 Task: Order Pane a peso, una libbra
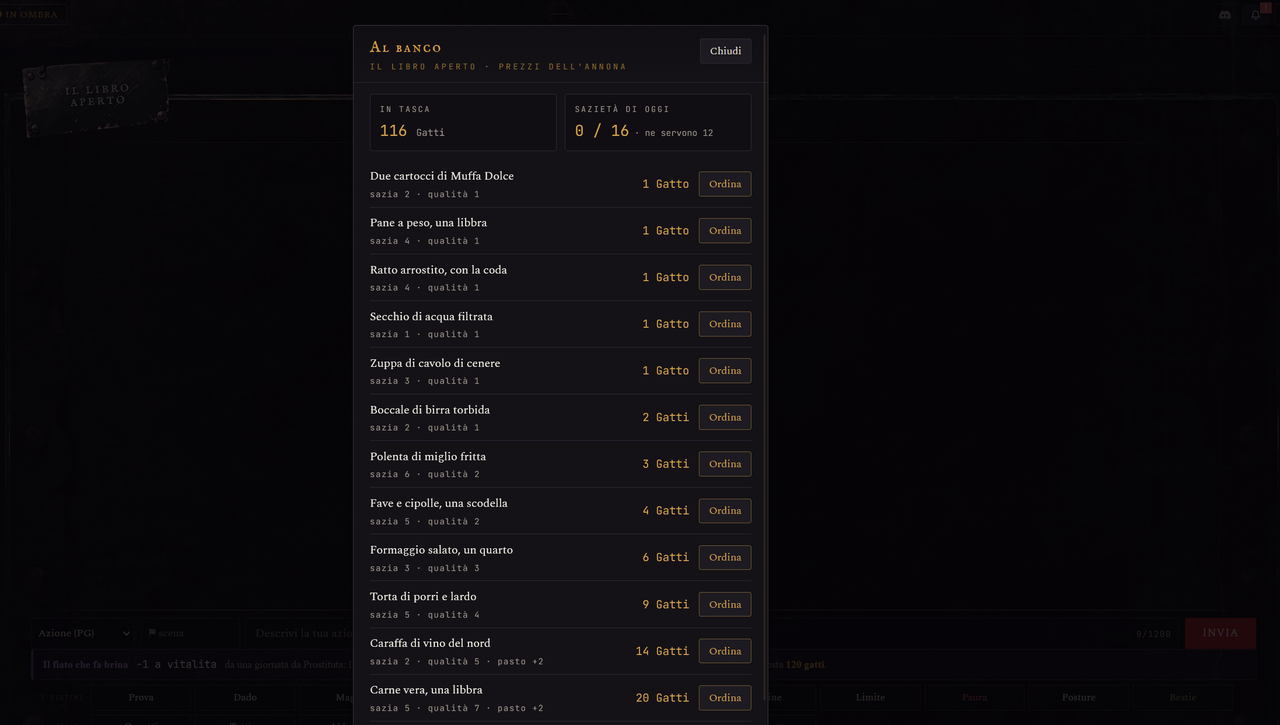pos(725,231)
